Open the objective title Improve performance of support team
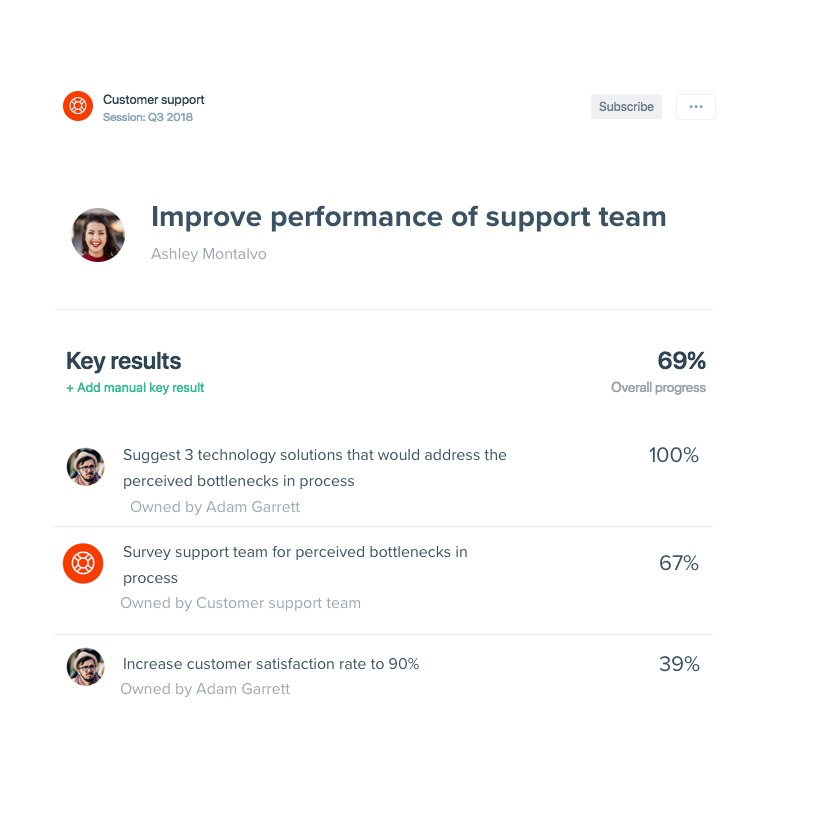 [x=408, y=217]
